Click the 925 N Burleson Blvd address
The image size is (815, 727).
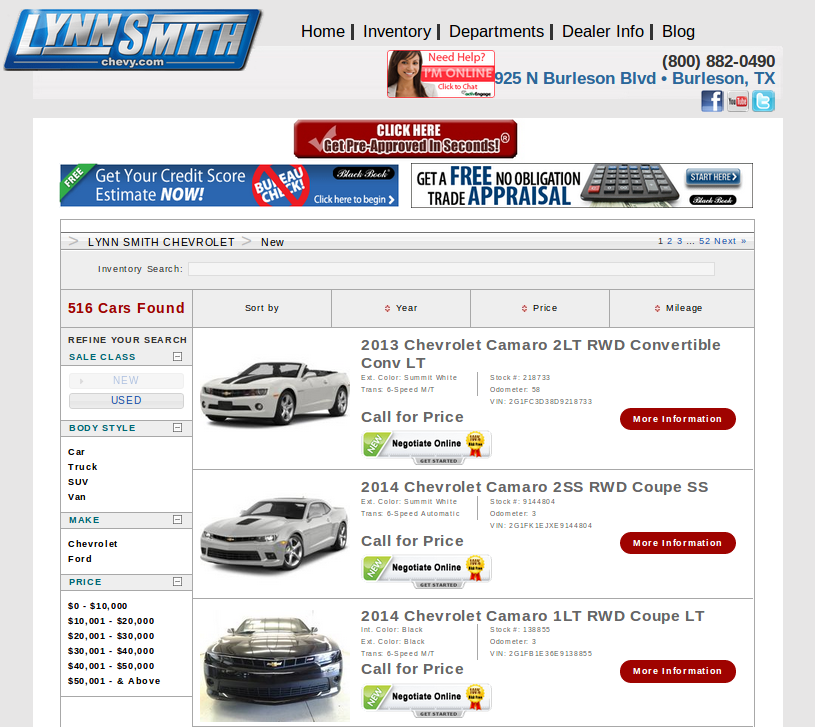635,78
